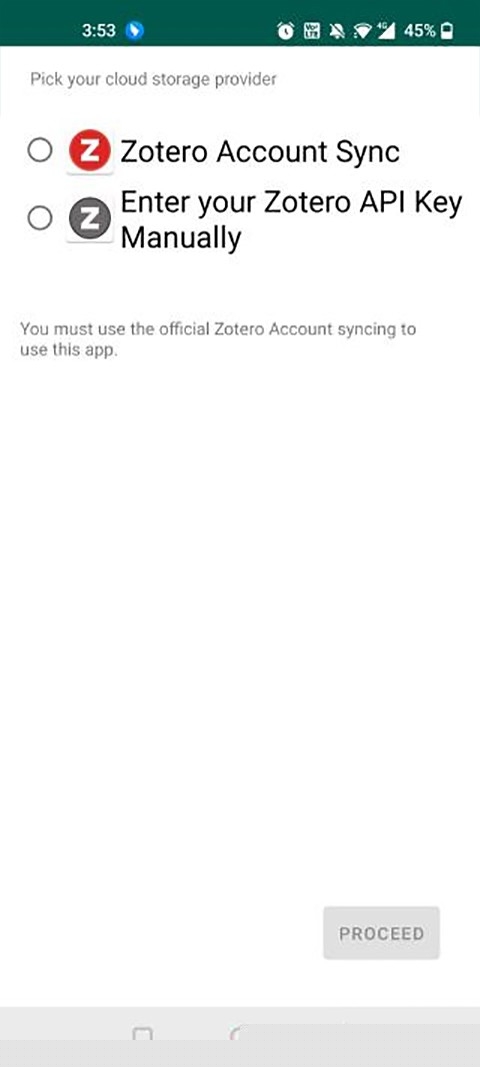Tap the 45% battery percentage text
This screenshot has width=480, height=1067.
pos(419,31)
